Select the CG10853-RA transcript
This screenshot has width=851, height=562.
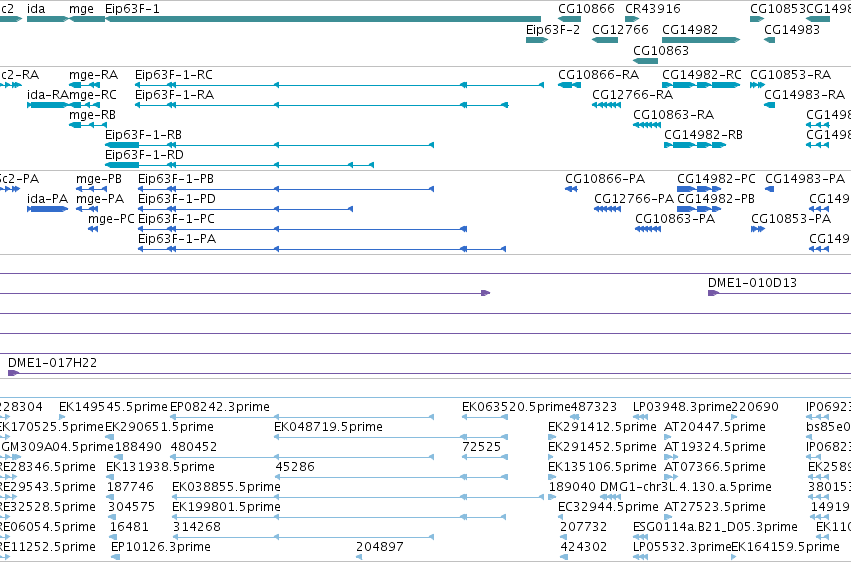(757, 85)
